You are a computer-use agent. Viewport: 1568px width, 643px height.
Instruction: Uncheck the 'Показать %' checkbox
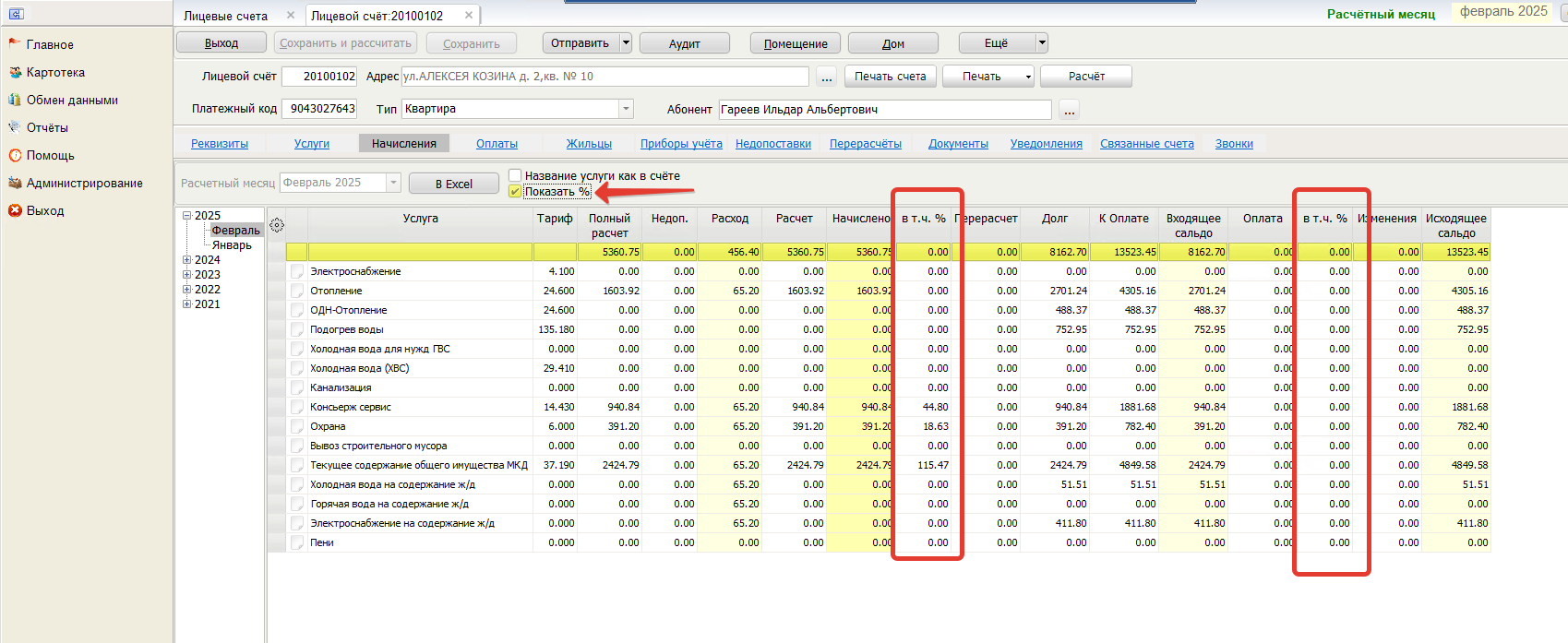pos(515,191)
